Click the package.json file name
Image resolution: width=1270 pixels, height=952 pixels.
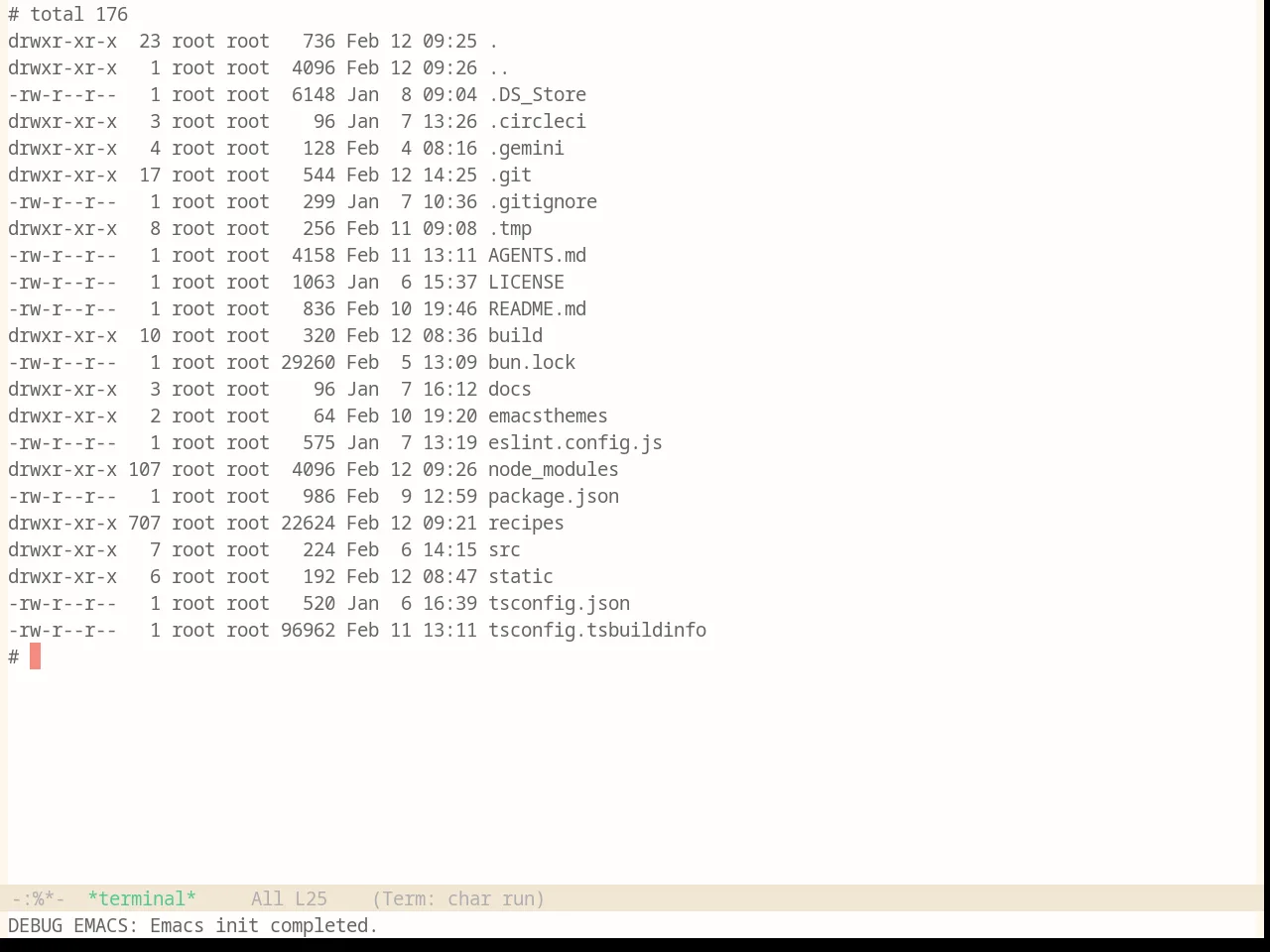554,497
